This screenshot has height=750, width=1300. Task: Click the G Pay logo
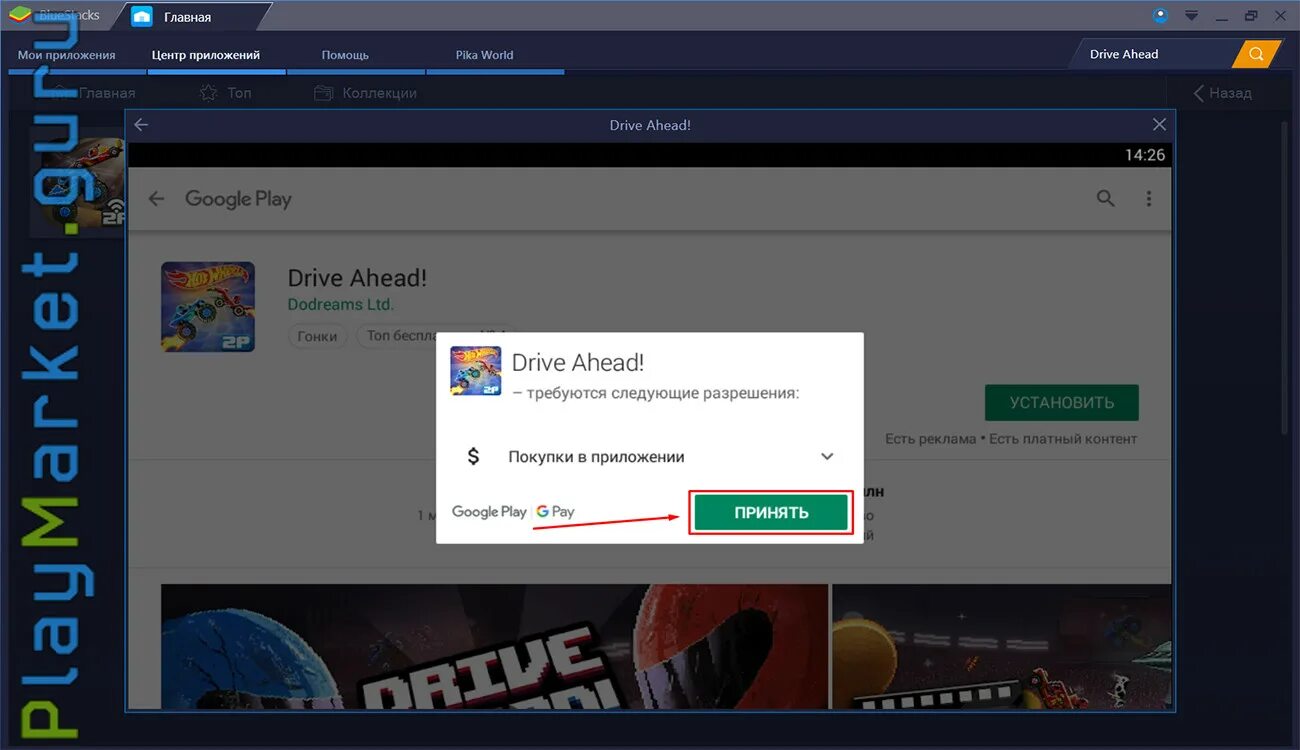(x=555, y=511)
